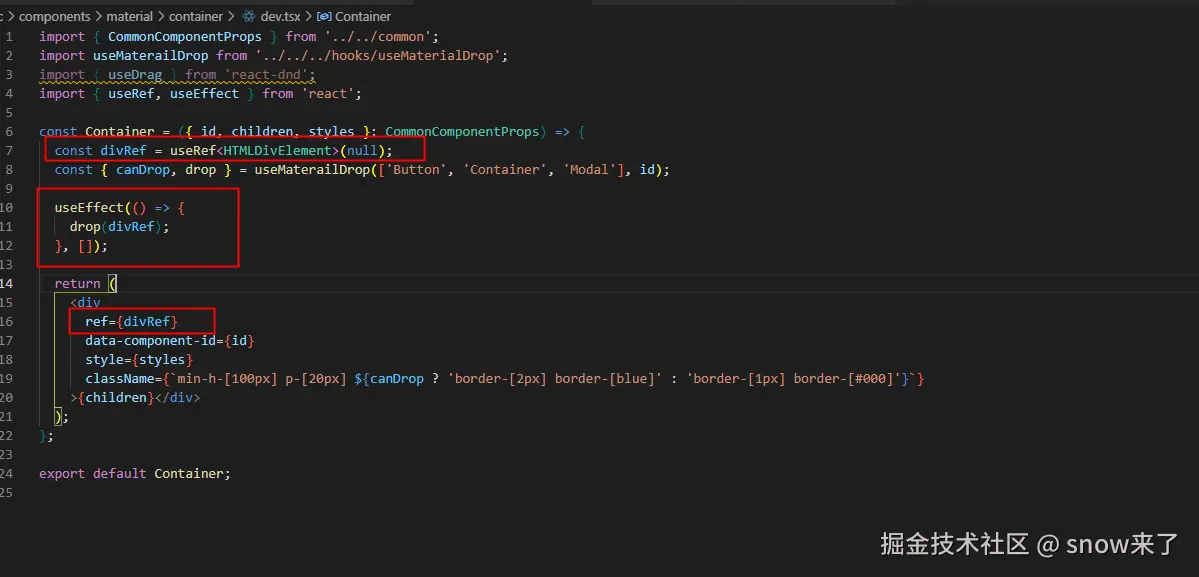
Task: Click canDrop in the destructuring on line 8
Action: [x=142, y=170]
